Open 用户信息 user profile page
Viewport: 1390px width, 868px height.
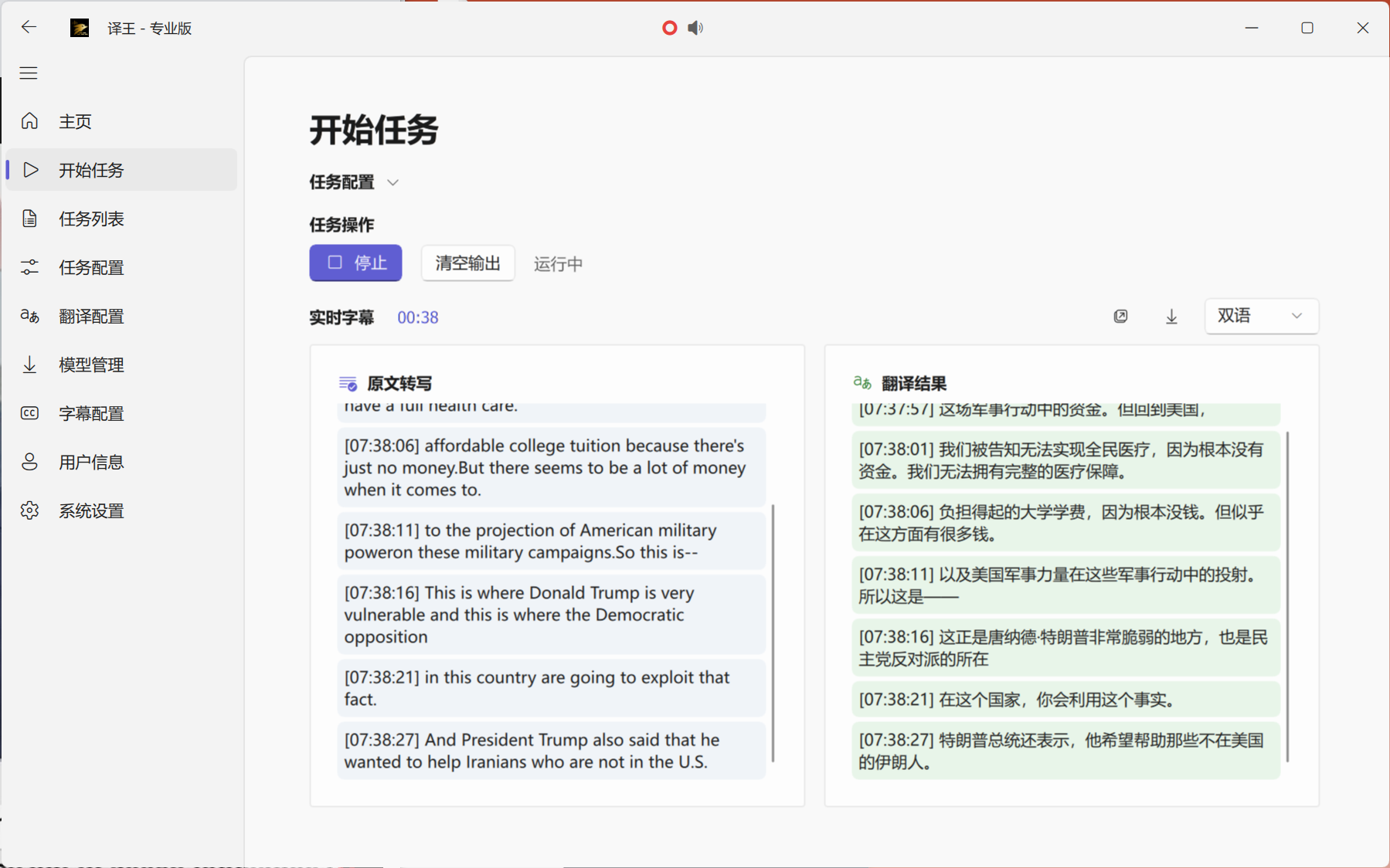click(91, 462)
